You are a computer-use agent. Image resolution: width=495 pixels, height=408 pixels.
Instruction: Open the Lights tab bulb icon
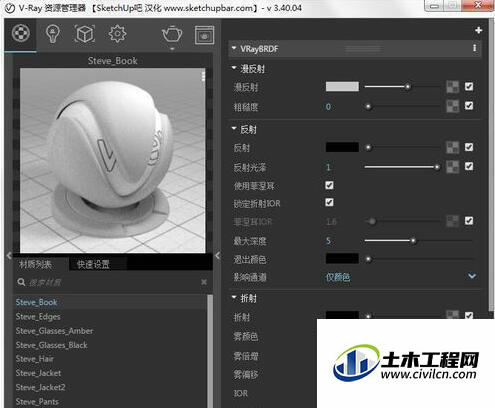[x=53, y=34]
